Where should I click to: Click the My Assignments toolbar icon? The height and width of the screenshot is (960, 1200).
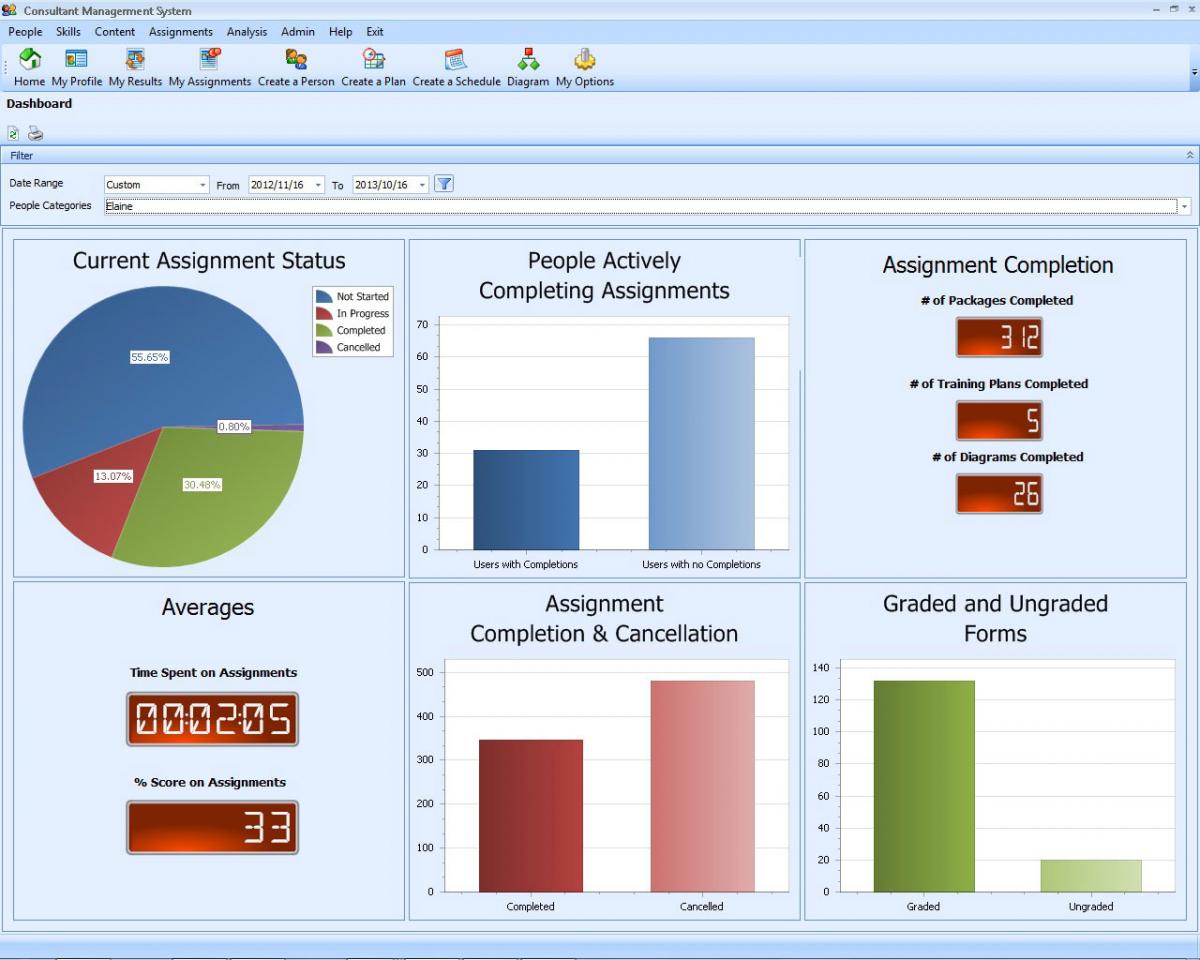210,60
